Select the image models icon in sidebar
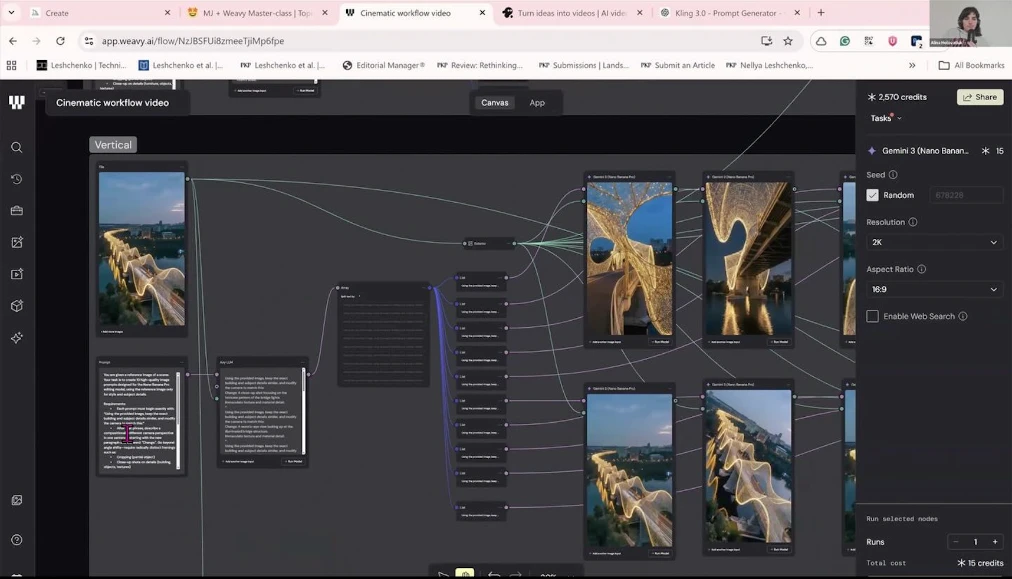 pyautogui.click(x=17, y=242)
